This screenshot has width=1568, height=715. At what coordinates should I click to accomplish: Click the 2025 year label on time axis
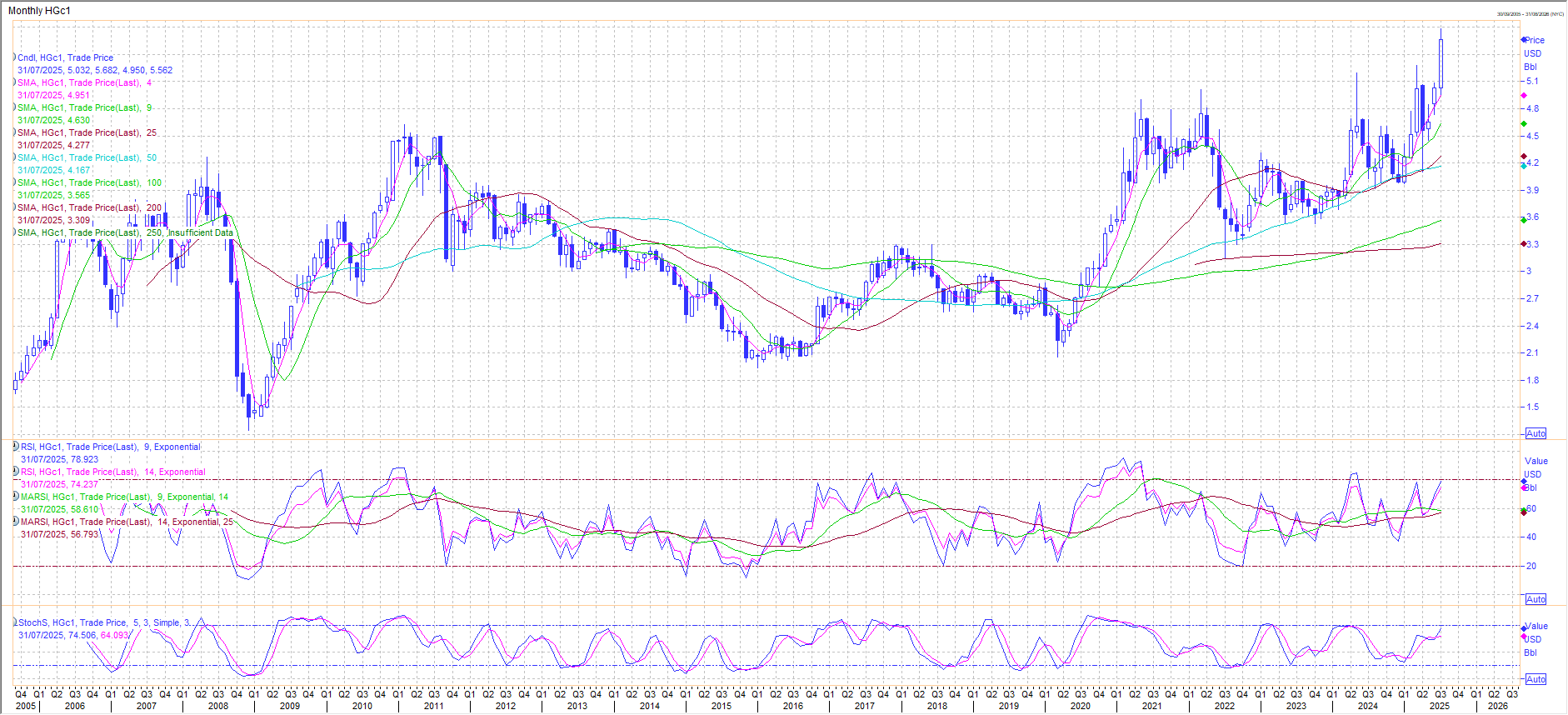1440,706
